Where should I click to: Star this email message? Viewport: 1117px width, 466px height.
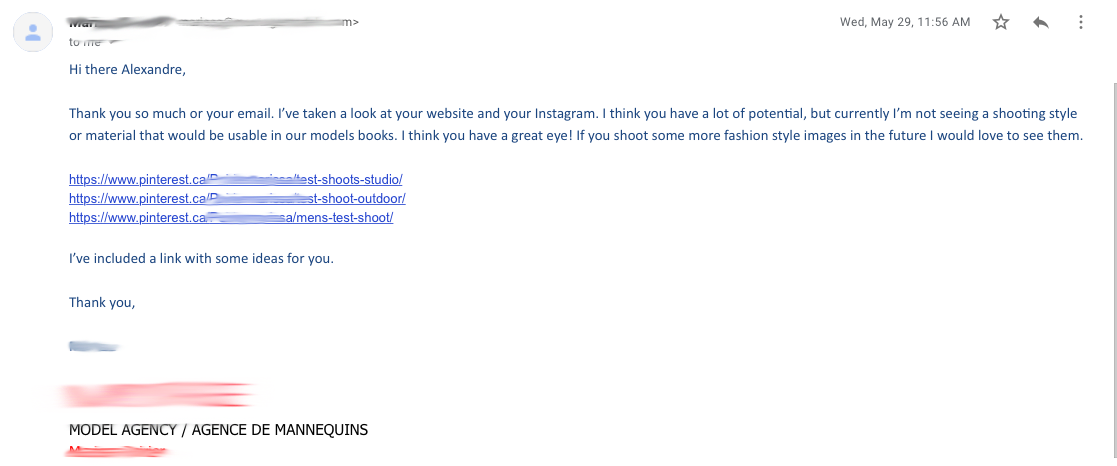tap(1001, 22)
